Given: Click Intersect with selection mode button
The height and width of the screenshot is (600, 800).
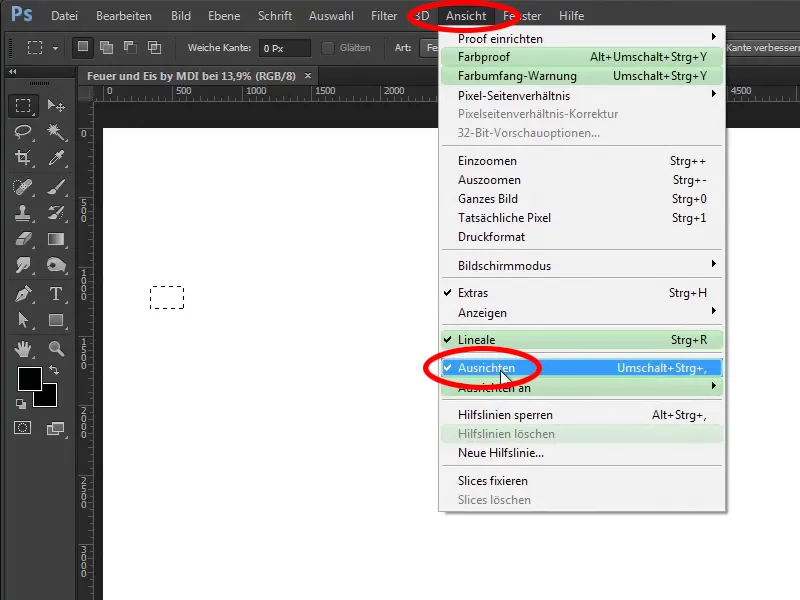Looking at the screenshot, I should (155, 47).
